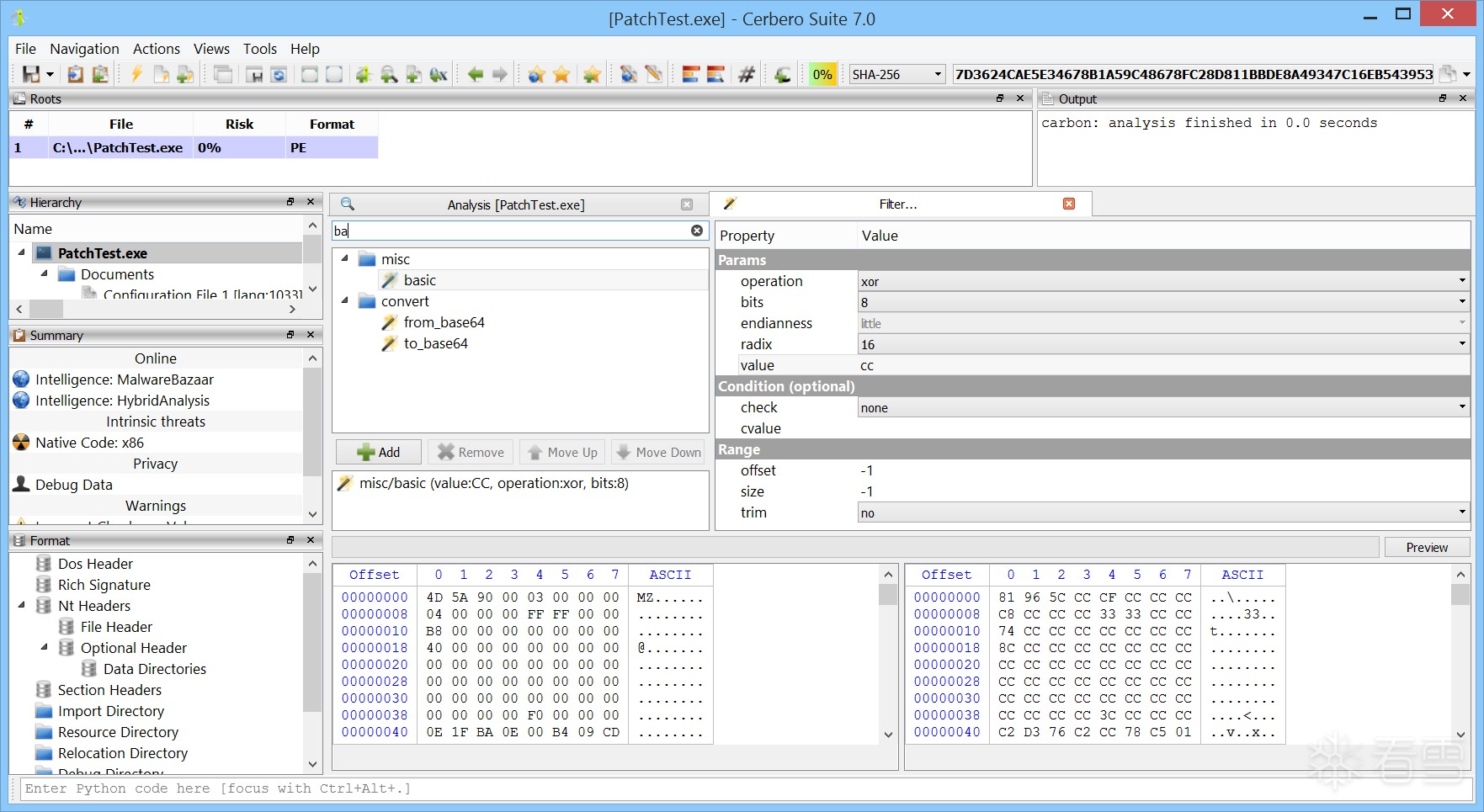The width and height of the screenshot is (1484, 812).
Task: Click the Add filter button
Action: (379, 452)
